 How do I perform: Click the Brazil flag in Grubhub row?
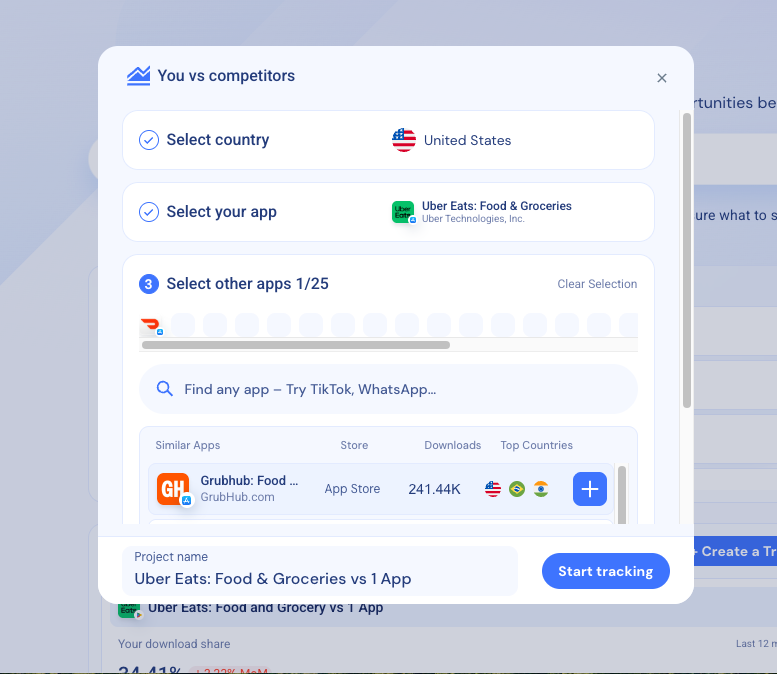point(517,489)
